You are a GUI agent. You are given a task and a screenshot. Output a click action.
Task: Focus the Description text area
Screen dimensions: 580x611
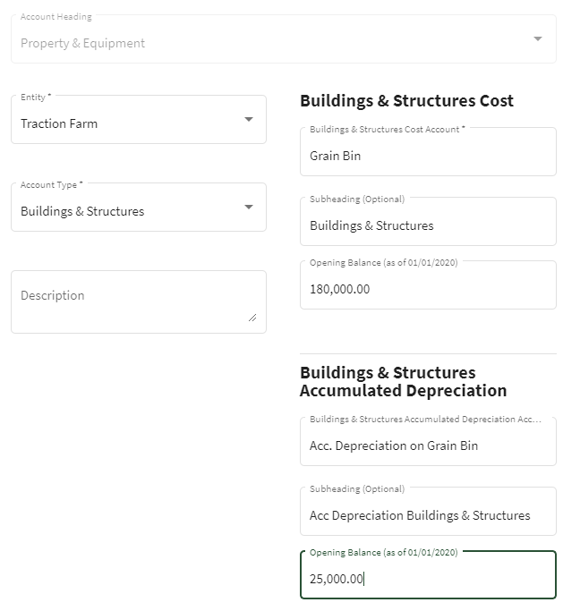(x=139, y=302)
